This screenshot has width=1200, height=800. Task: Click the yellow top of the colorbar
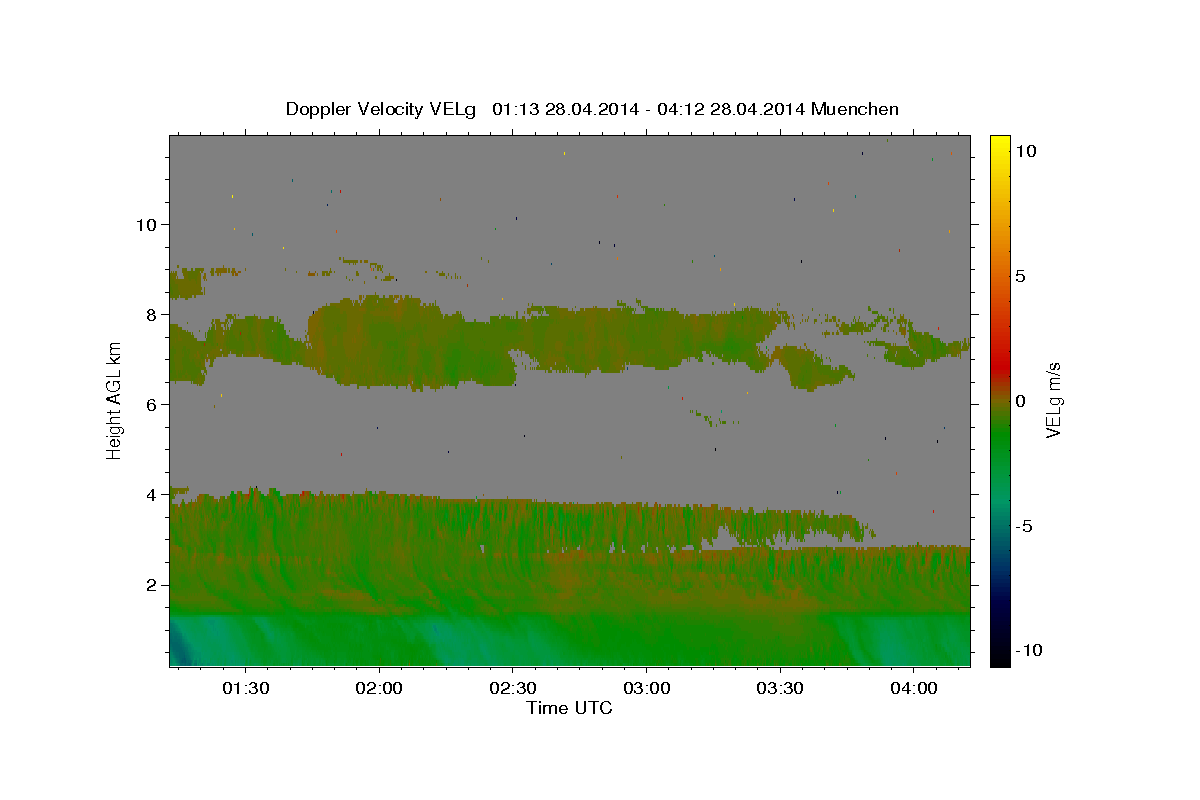[x=999, y=145]
